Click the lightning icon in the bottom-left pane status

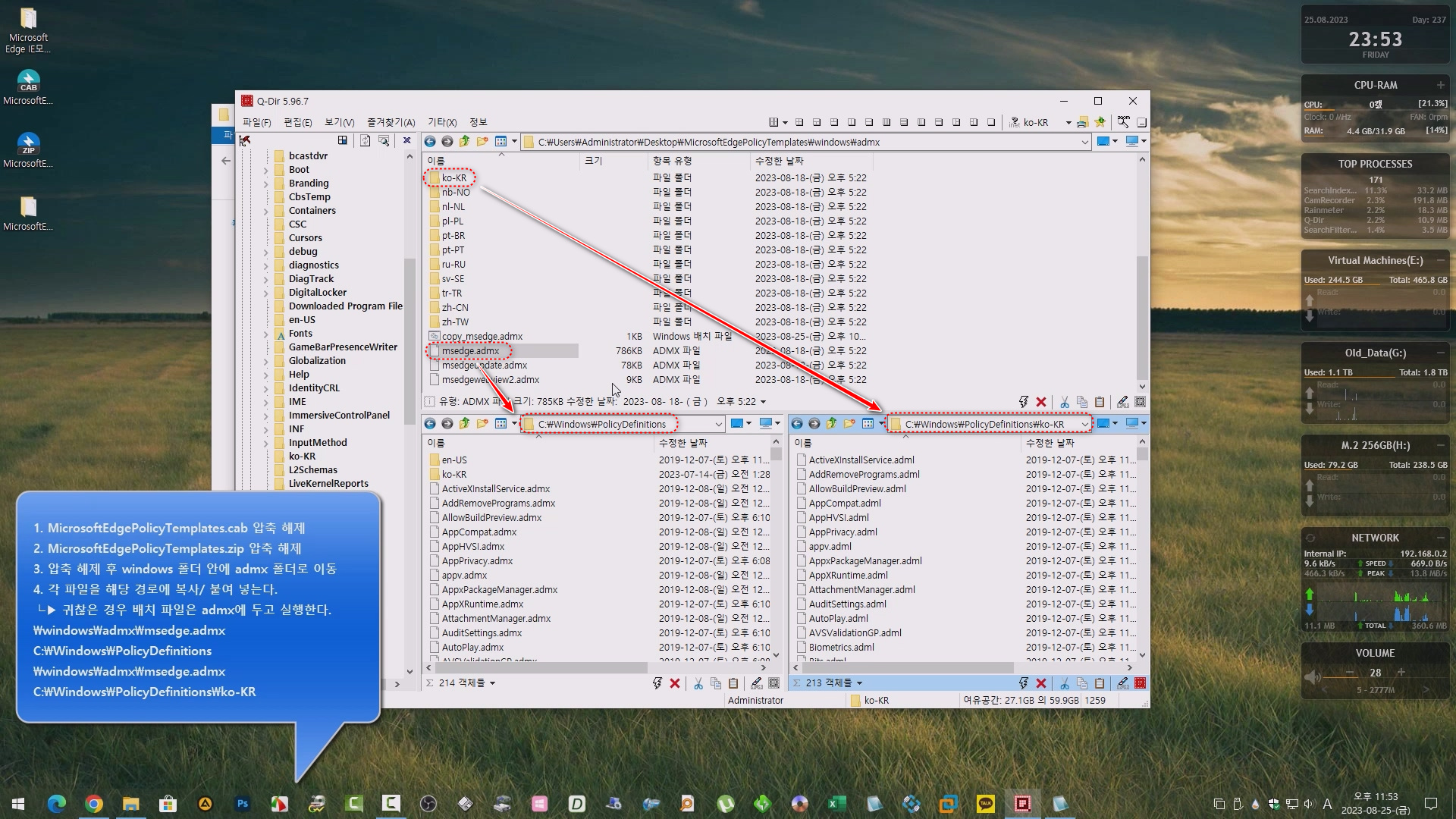click(657, 683)
